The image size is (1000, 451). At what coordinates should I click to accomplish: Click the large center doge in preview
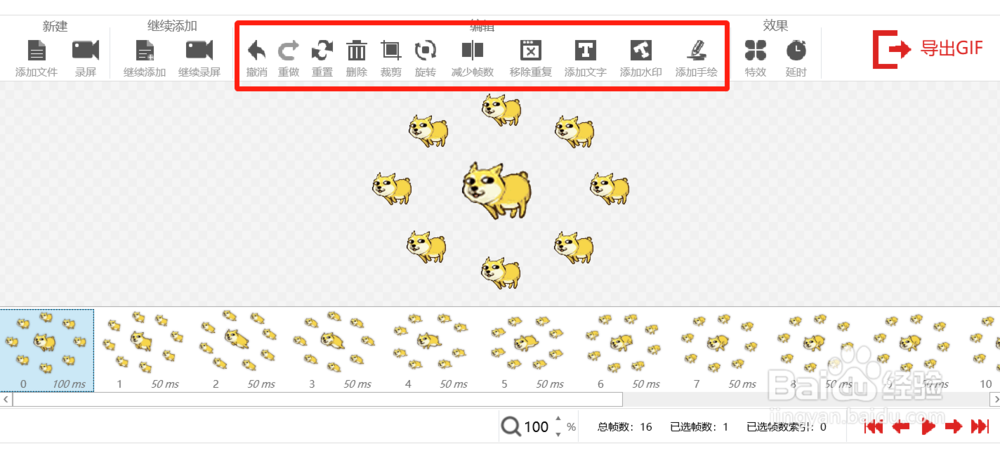click(496, 189)
